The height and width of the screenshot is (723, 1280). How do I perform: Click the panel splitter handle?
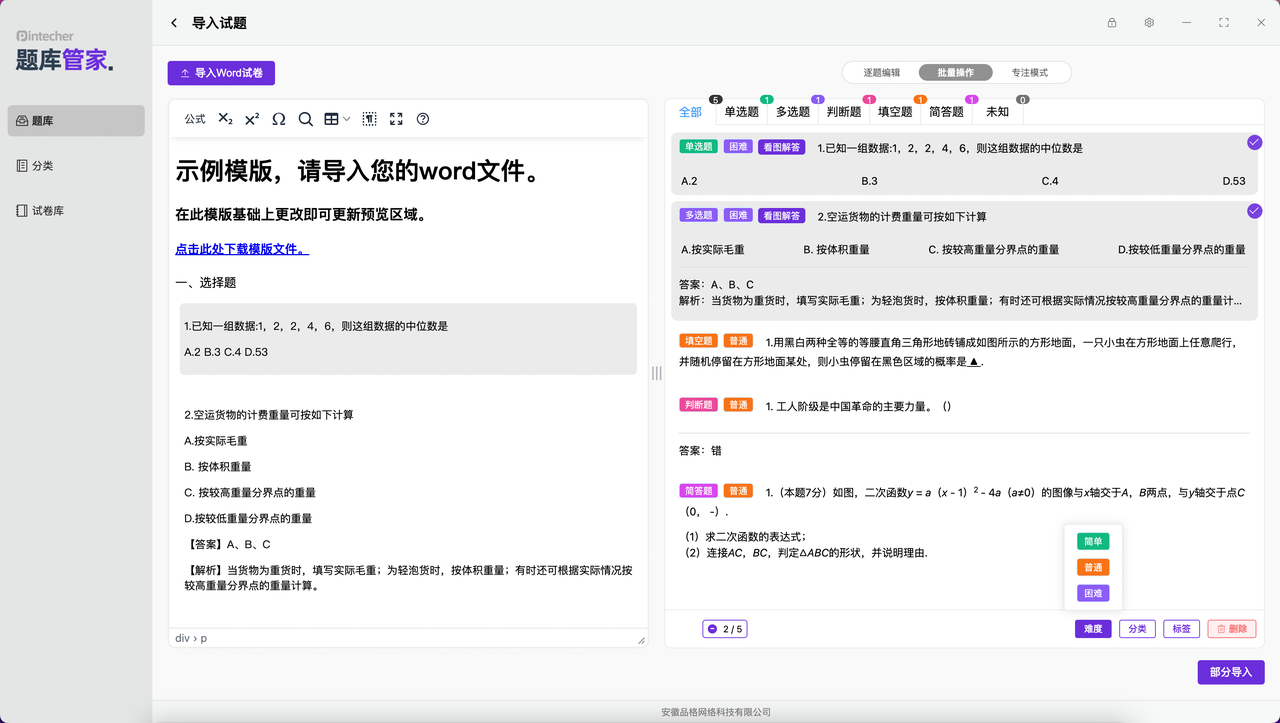click(x=657, y=373)
